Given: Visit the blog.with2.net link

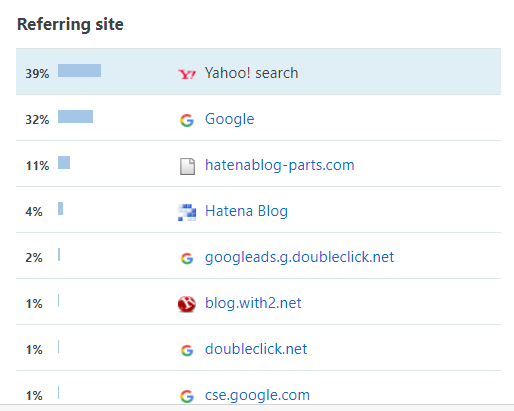Looking at the screenshot, I should point(253,303).
